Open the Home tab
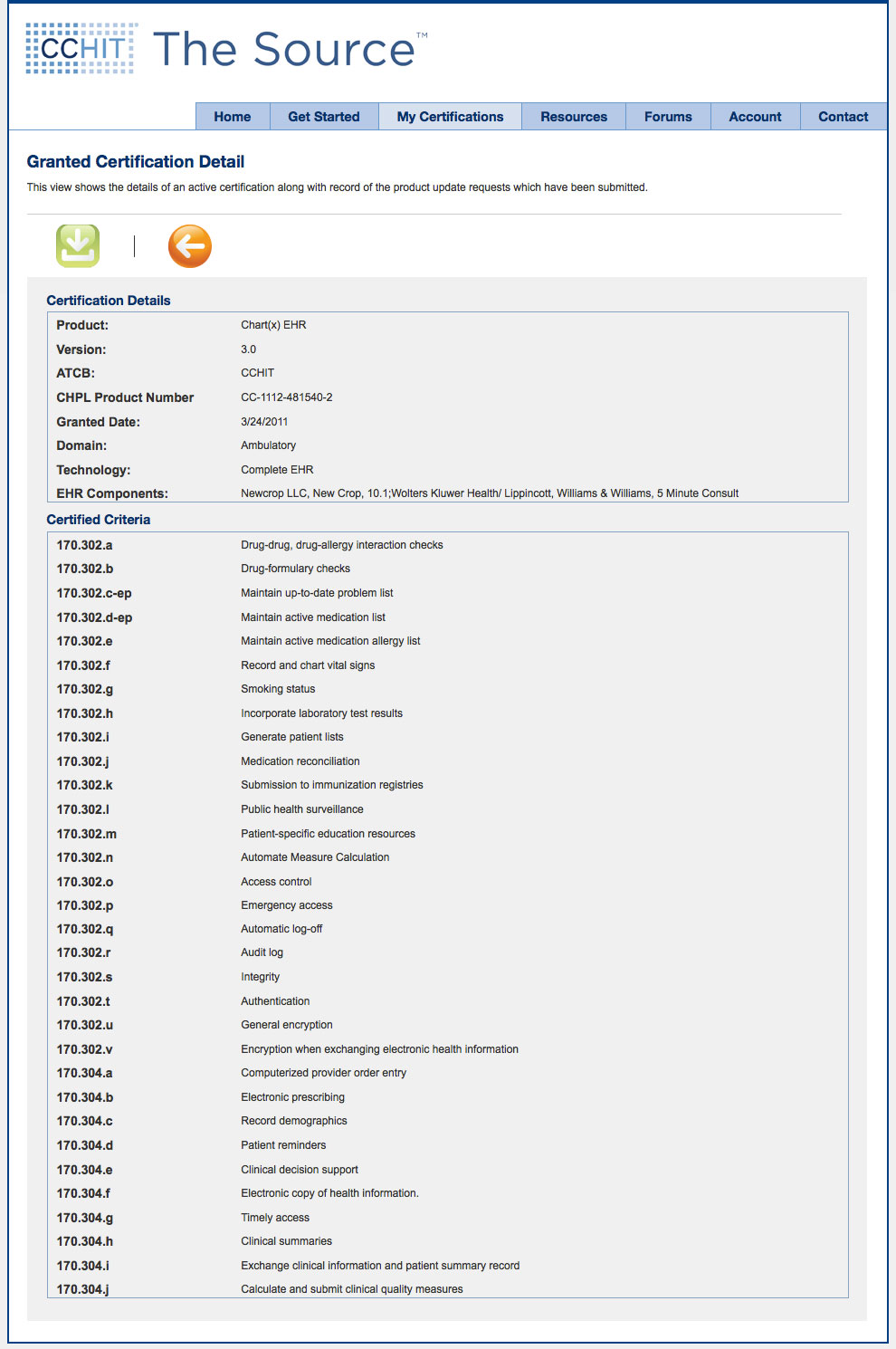This screenshot has width=896, height=1349. 233,117
